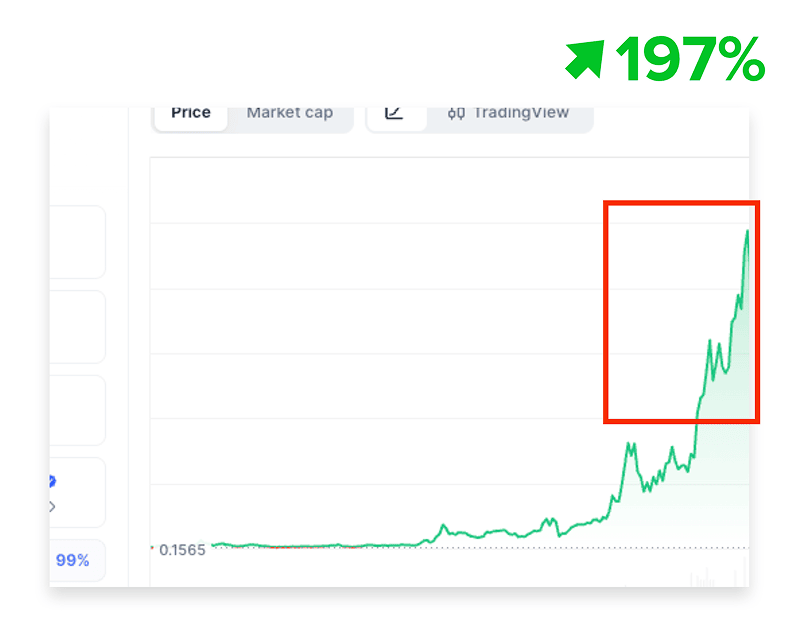Click the green 197% gain label
The width and height of the screenshot is (800, 642).
[690, 59]
